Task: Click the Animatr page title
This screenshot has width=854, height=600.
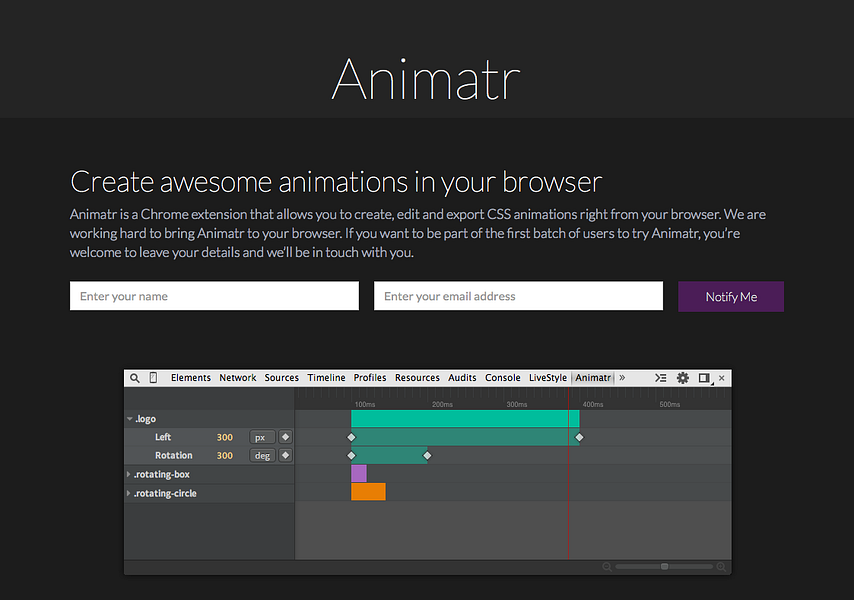Action: coord(426,79)
